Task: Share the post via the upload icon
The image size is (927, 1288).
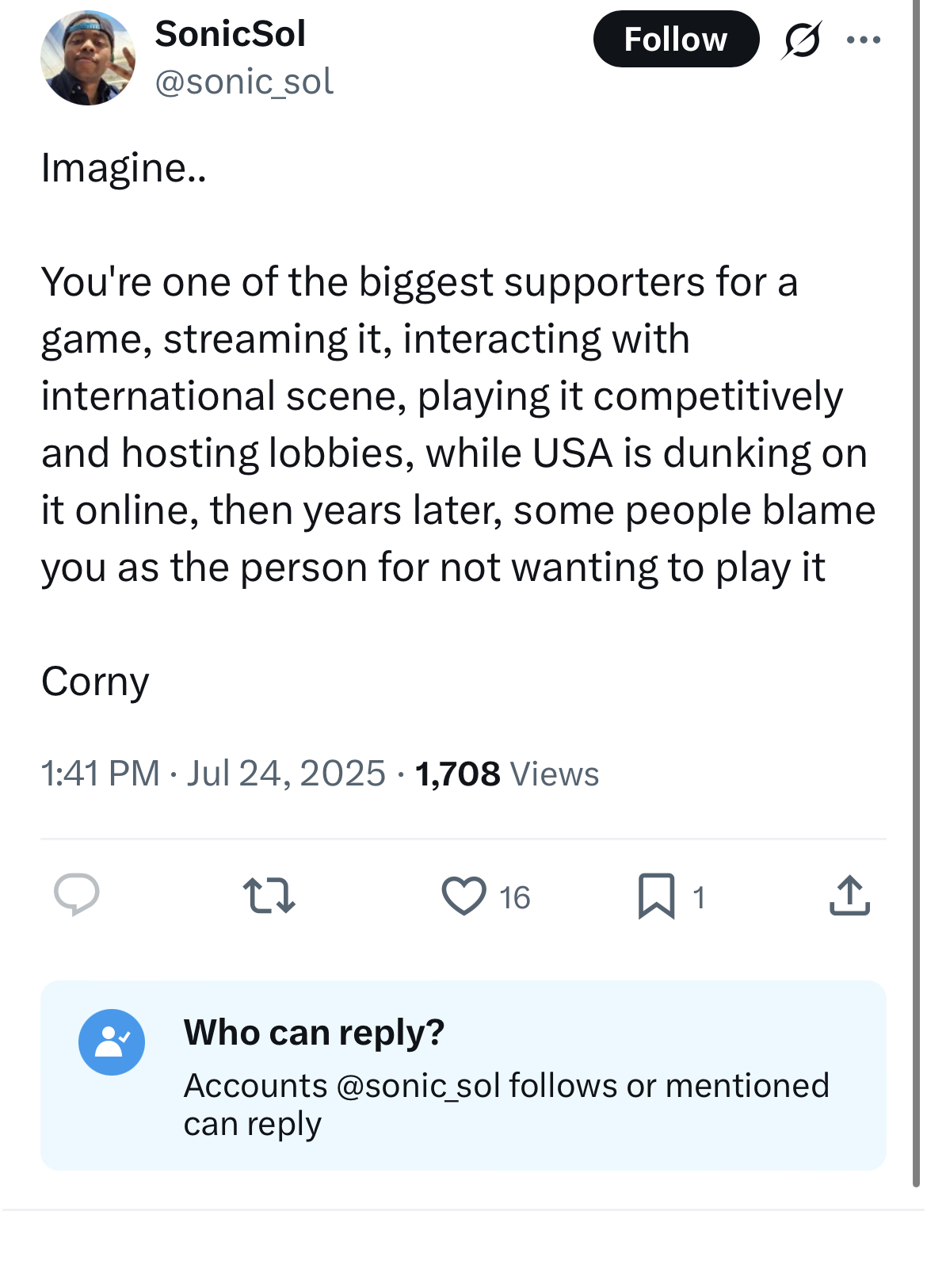Action: pyautogui.click(x=849, y=896)
